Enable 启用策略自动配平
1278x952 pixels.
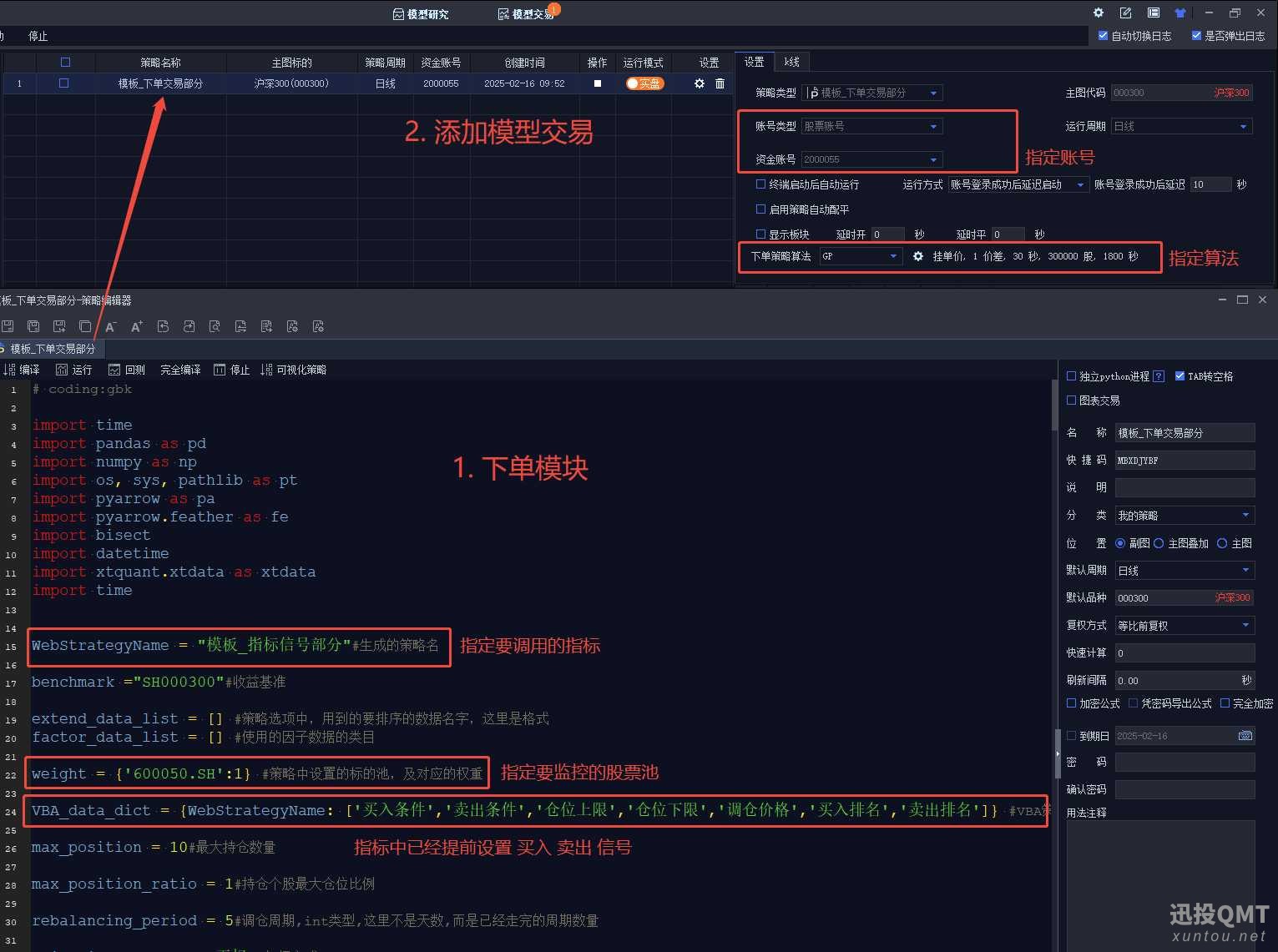(760, 209)
